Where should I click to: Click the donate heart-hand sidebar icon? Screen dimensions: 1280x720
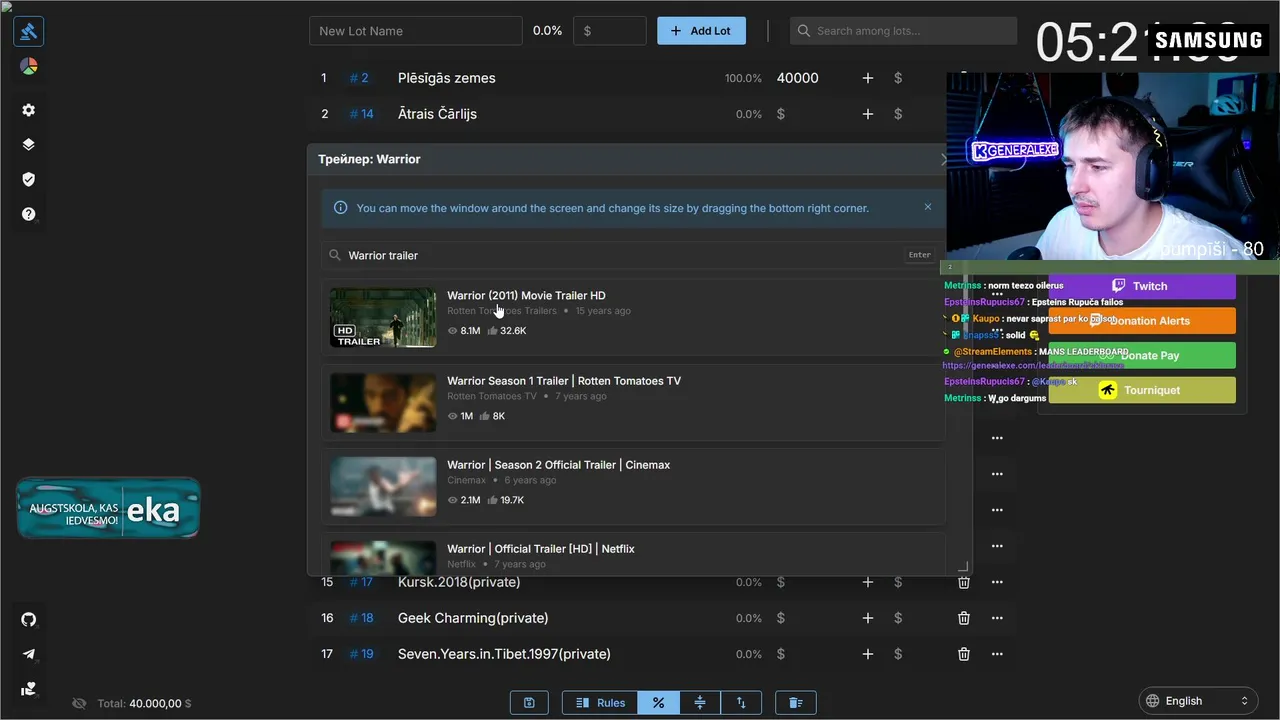[x=29, y=688]
